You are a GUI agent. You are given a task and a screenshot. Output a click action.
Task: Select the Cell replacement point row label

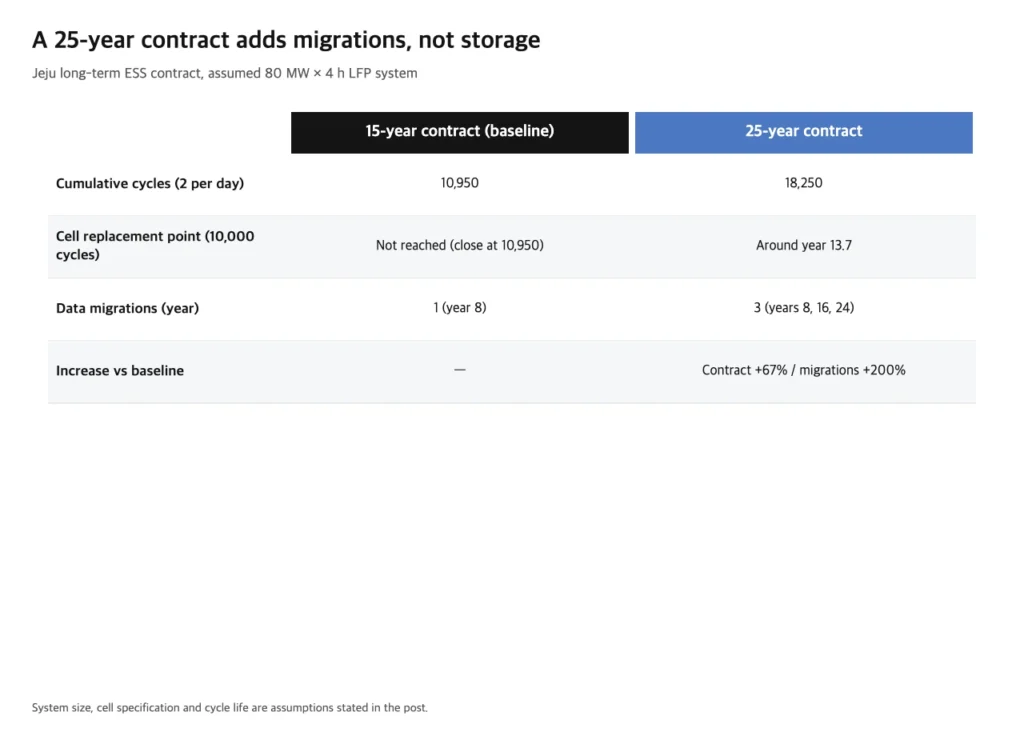click(x=155, y=246)
